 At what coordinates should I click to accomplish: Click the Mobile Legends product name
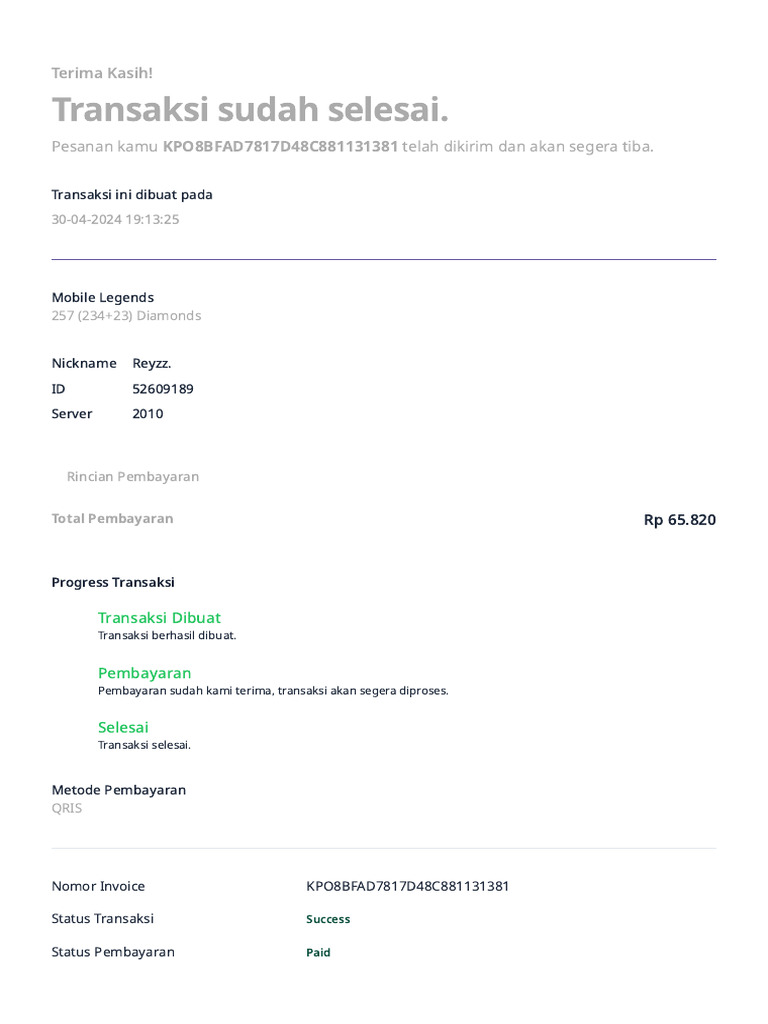pyautogui.click(x=103, y=297)
